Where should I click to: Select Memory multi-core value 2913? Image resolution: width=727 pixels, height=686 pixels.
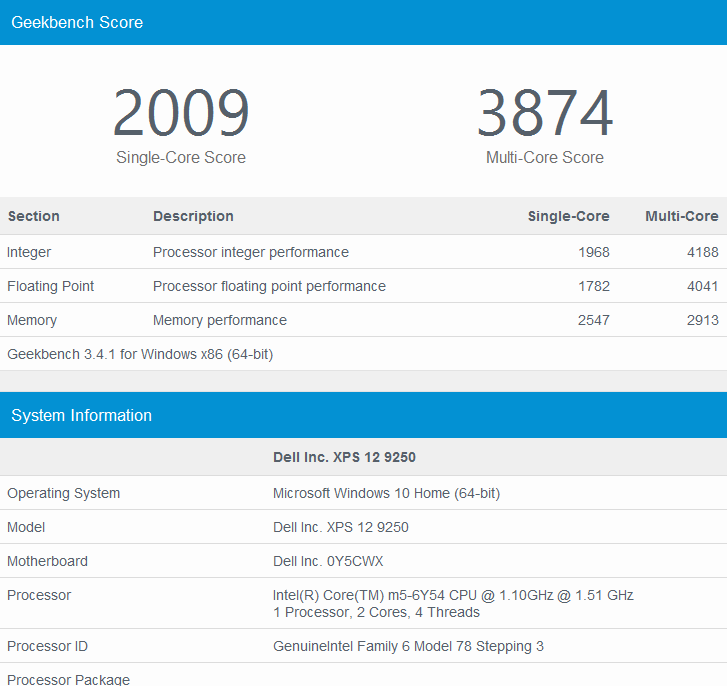point(703,320)
